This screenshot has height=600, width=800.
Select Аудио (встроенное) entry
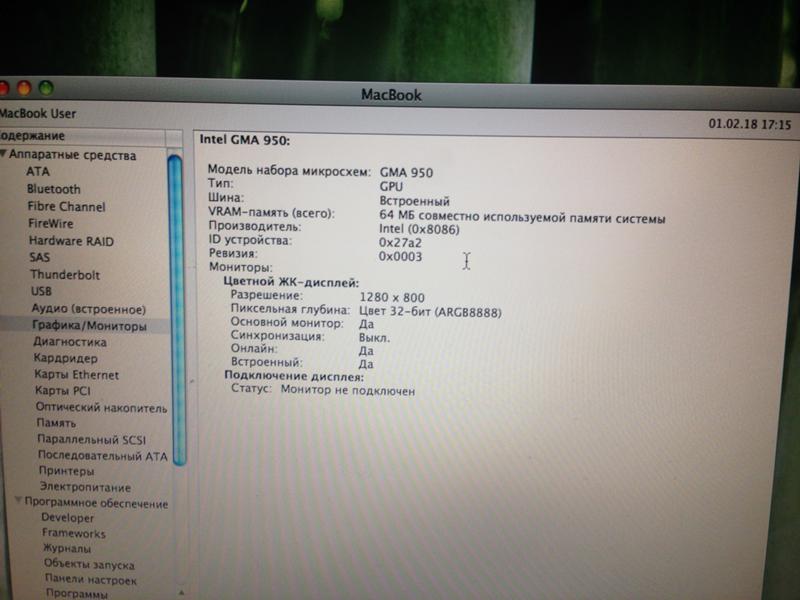pos(89,309)
